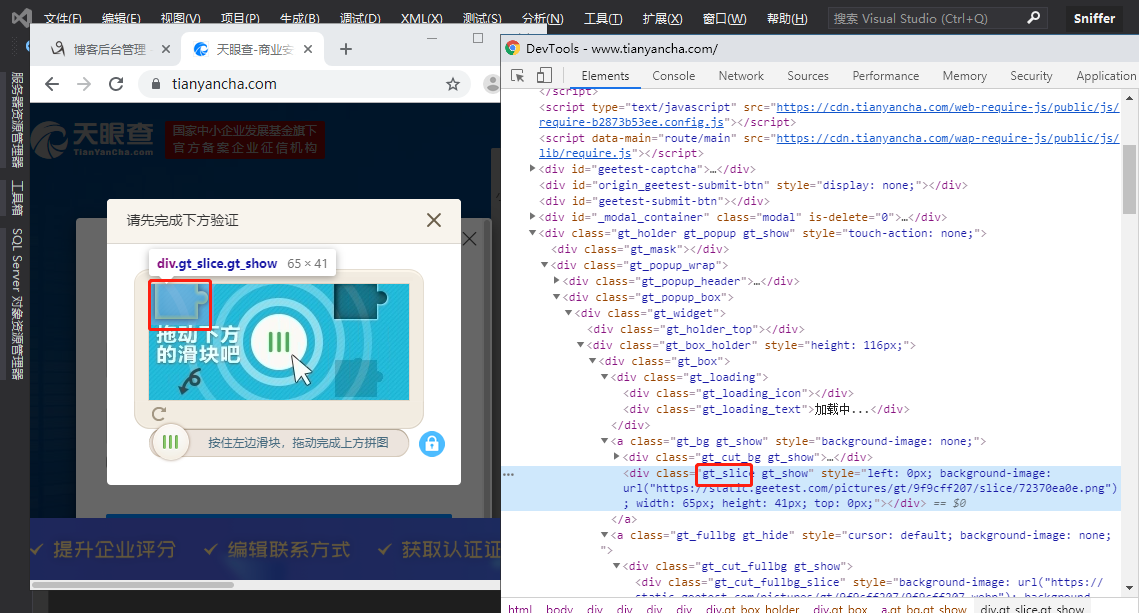The height and width of the screenshot is (613, 1139).
Task: Select a.gt_bg.gt_show in the breadcrumb
Action: pos(924,609)
